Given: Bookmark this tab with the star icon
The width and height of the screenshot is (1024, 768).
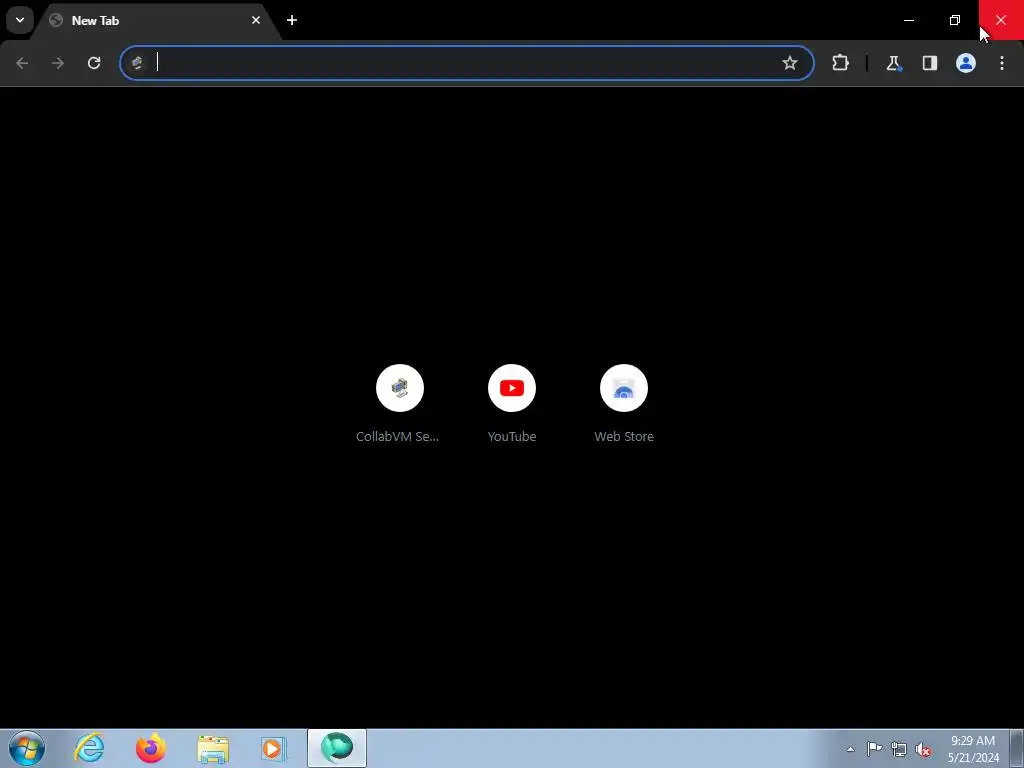Looking at the screenshot, I should click(x=790, y=63).
